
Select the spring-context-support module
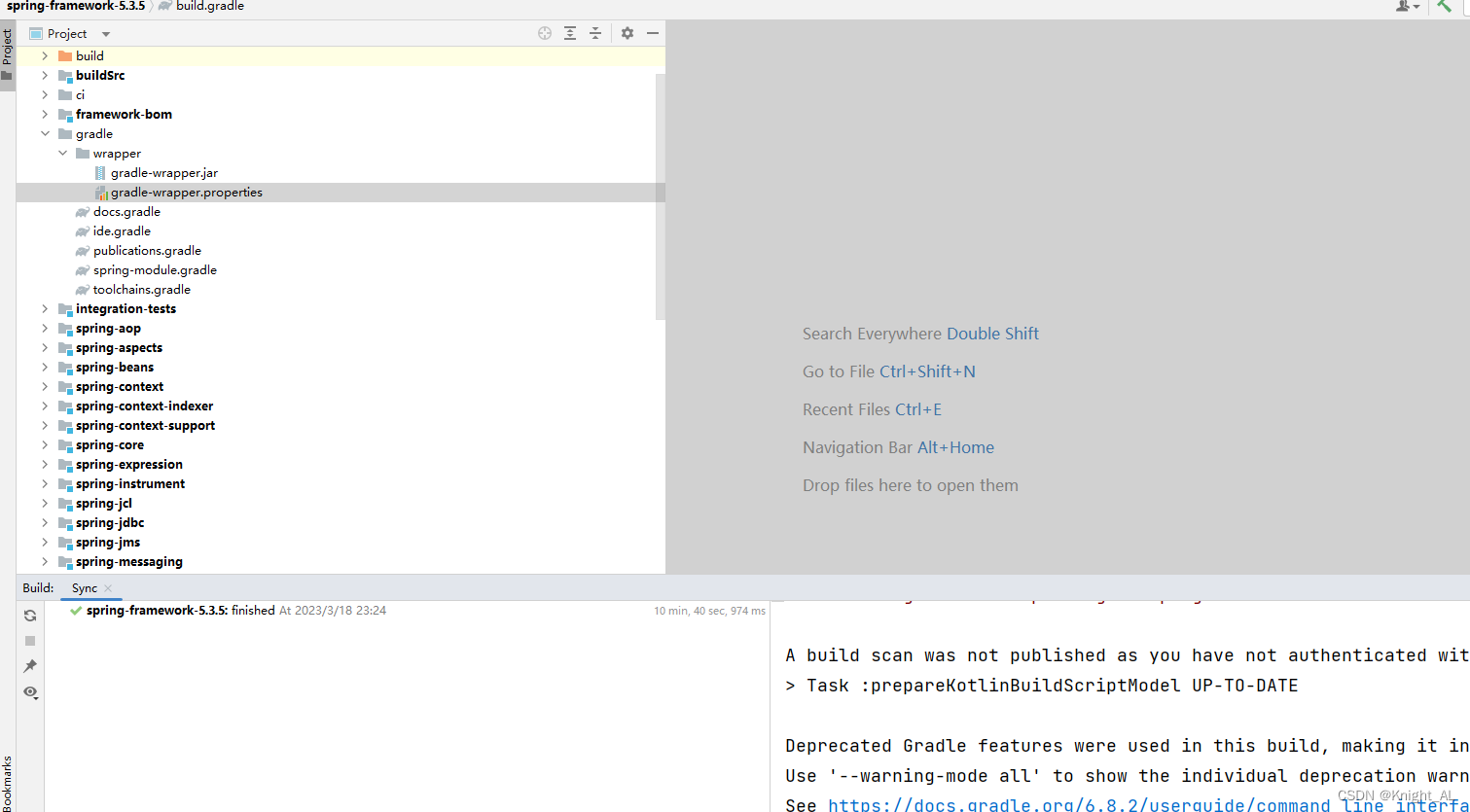coord(145,426)
